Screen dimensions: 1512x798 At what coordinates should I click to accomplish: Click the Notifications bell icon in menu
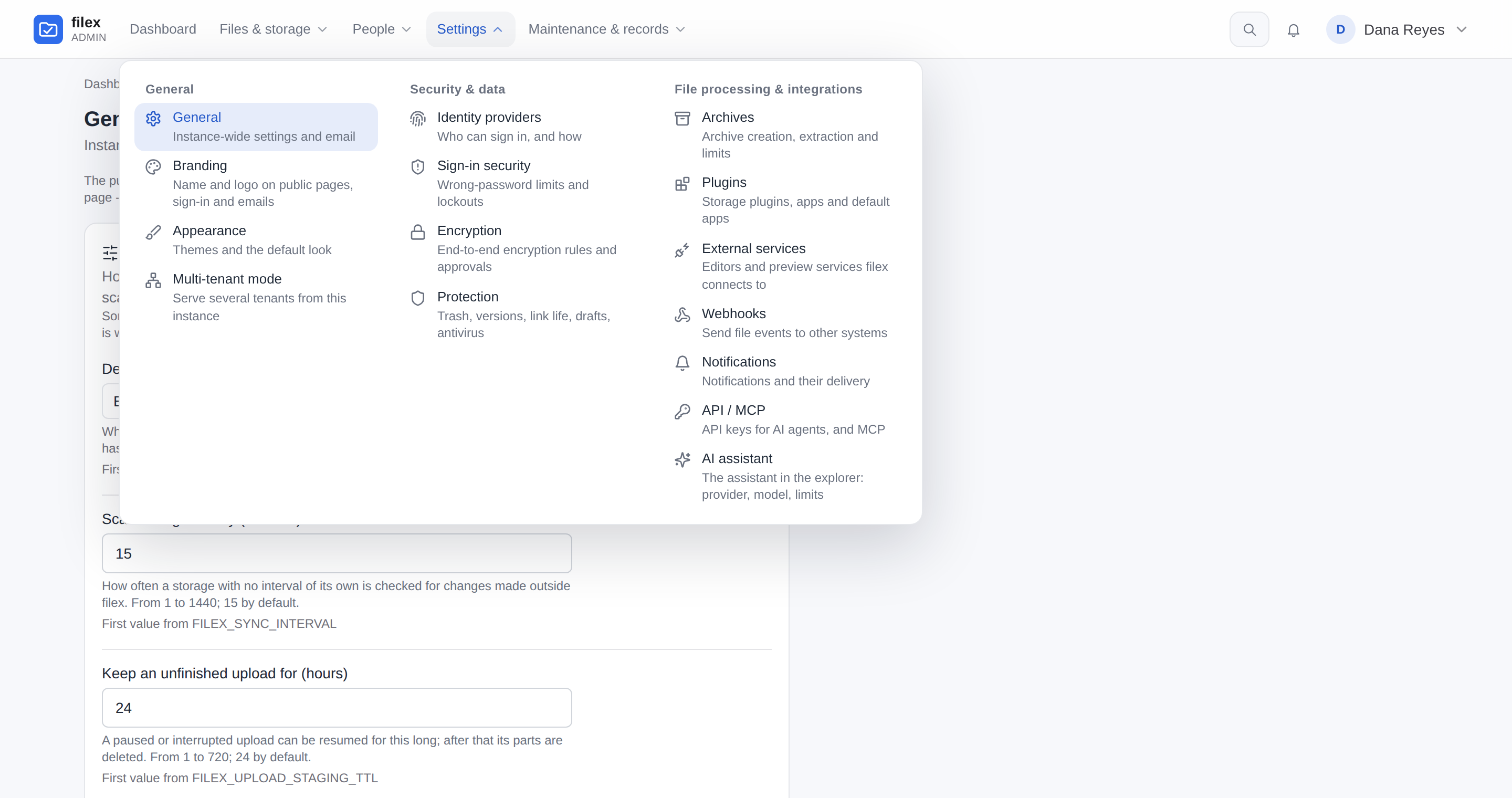pos(682,363)
